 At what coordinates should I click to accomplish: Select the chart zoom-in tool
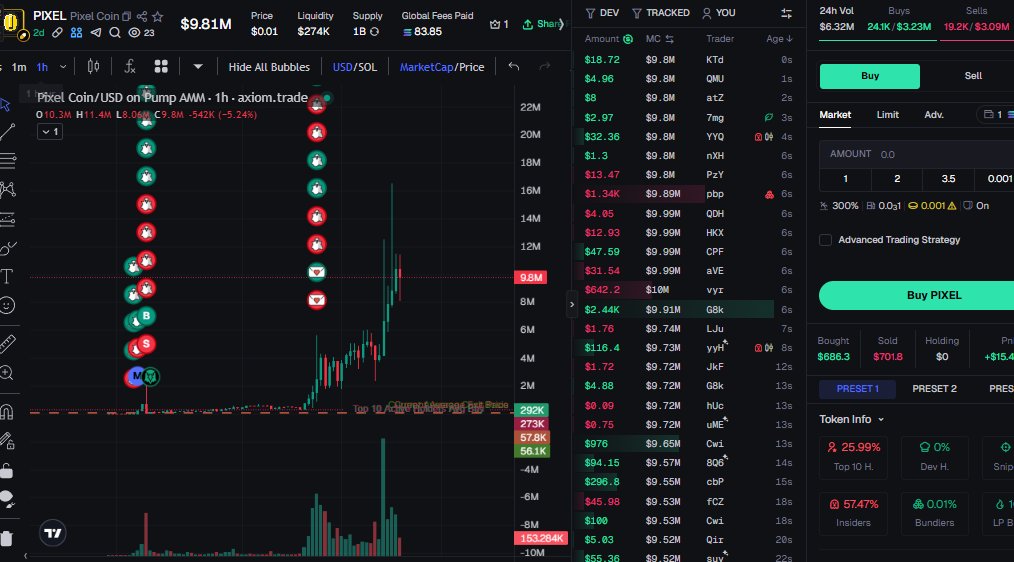pyautogui.click(x=7, y=373)
